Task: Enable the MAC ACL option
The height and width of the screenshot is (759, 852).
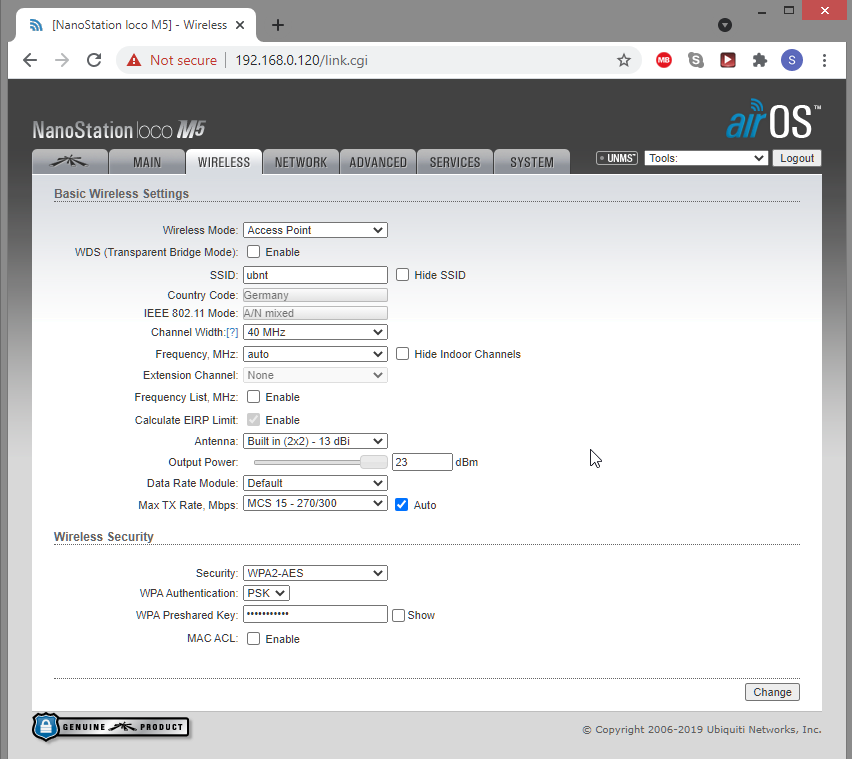Action: click(x=253, y=638)
